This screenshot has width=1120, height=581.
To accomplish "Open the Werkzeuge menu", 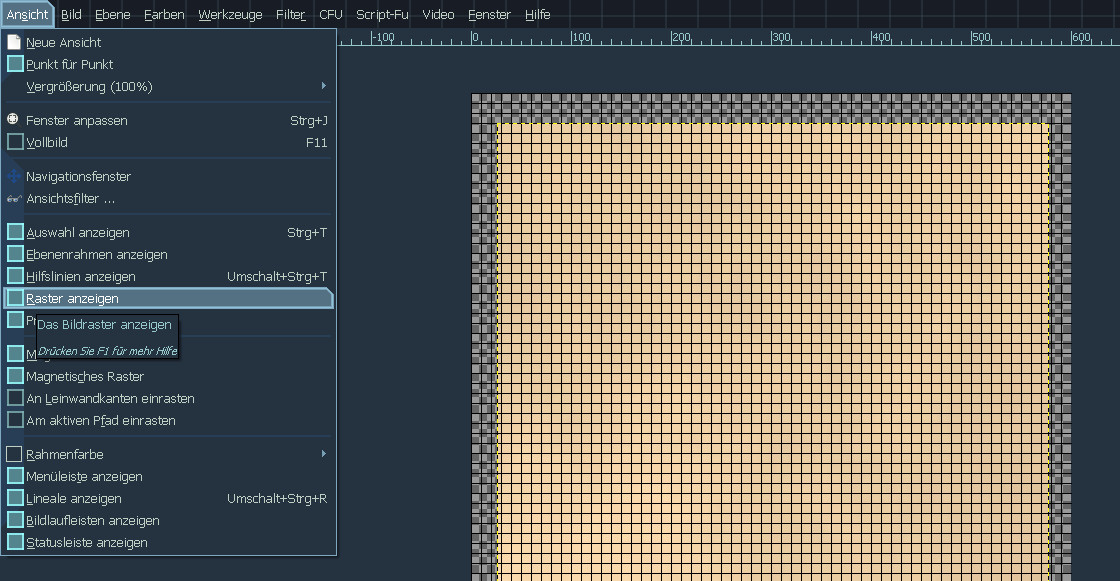I will tap(230, 14).
